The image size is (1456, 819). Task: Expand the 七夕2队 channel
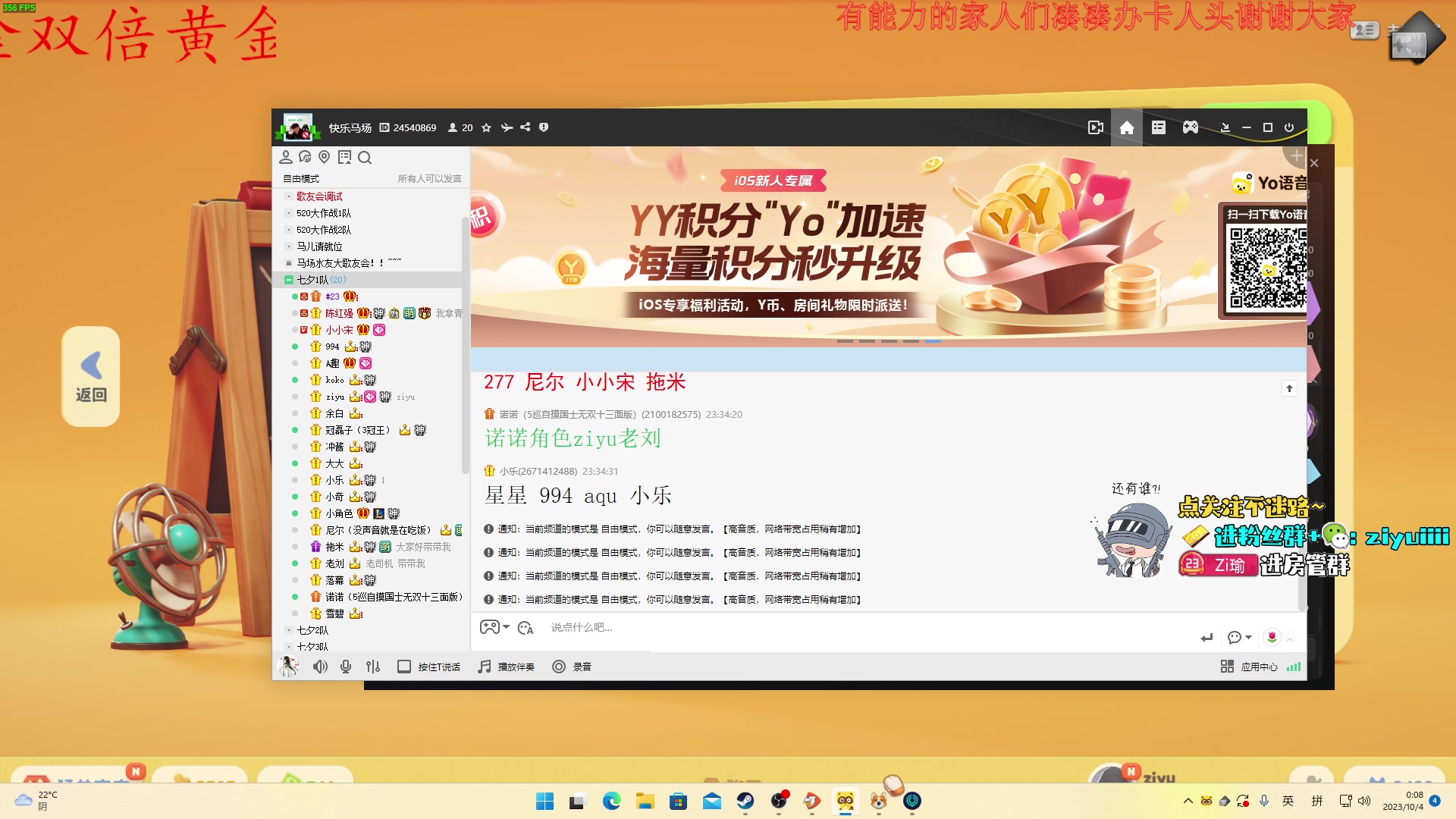[289, 630]
